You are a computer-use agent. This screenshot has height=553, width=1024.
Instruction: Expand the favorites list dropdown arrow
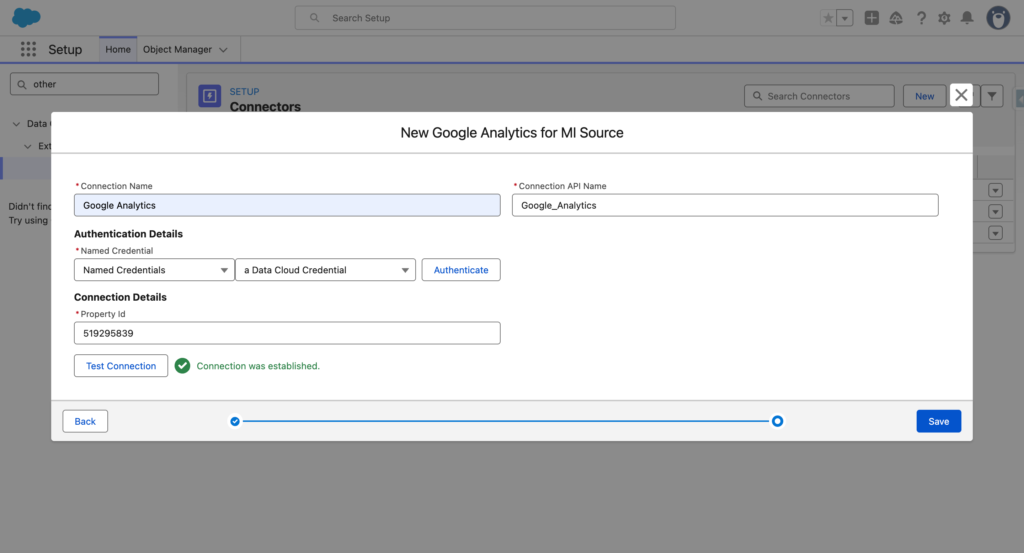(x=846, y=18)
